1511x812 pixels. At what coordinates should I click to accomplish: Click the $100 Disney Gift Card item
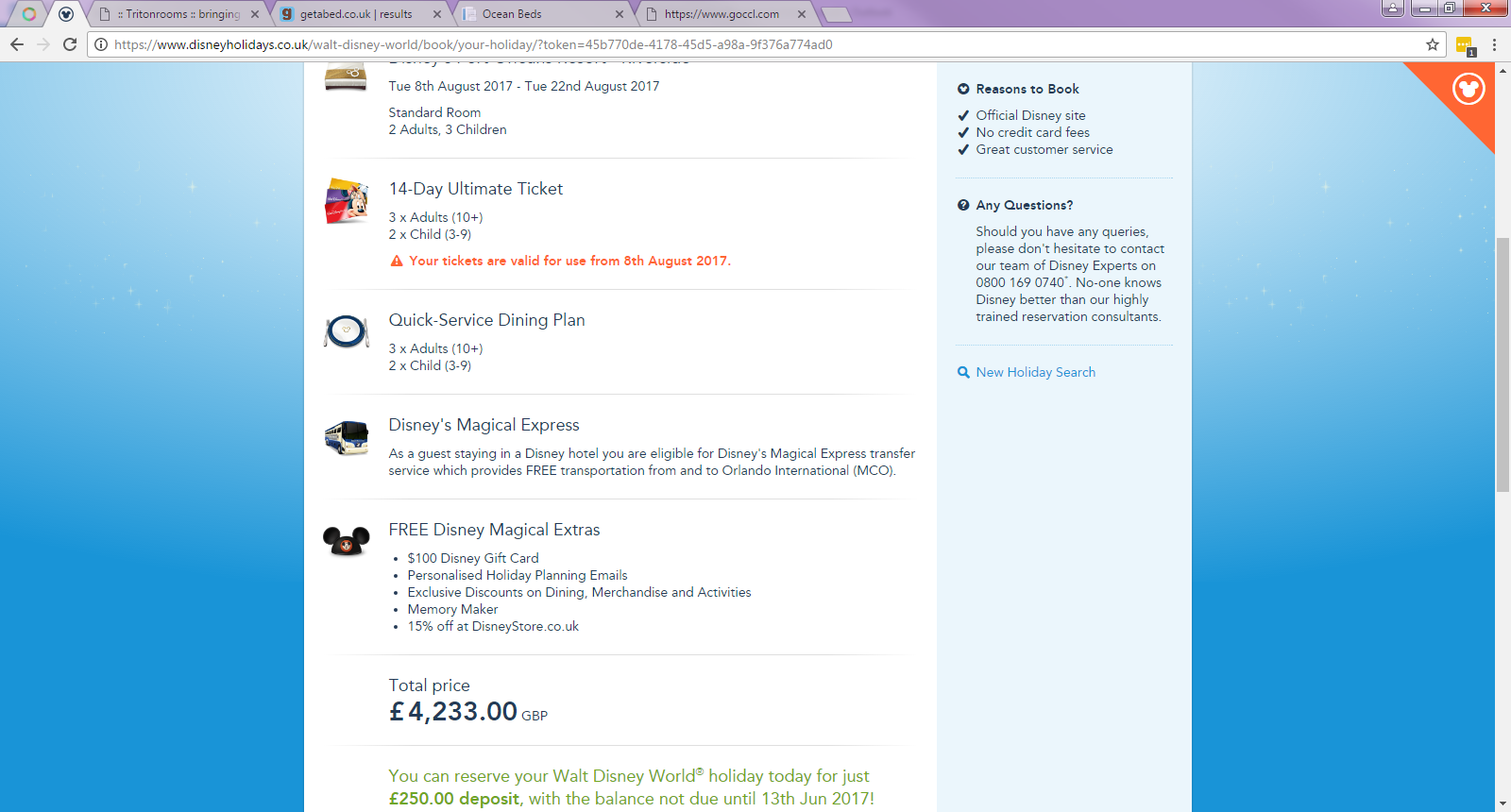pyautogui.click(x=473, y=558)
